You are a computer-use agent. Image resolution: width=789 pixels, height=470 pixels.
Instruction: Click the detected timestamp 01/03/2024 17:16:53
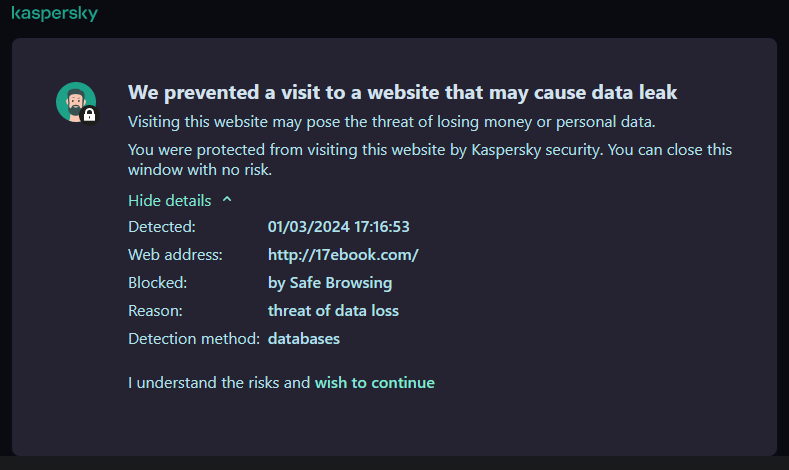point(339,227)
